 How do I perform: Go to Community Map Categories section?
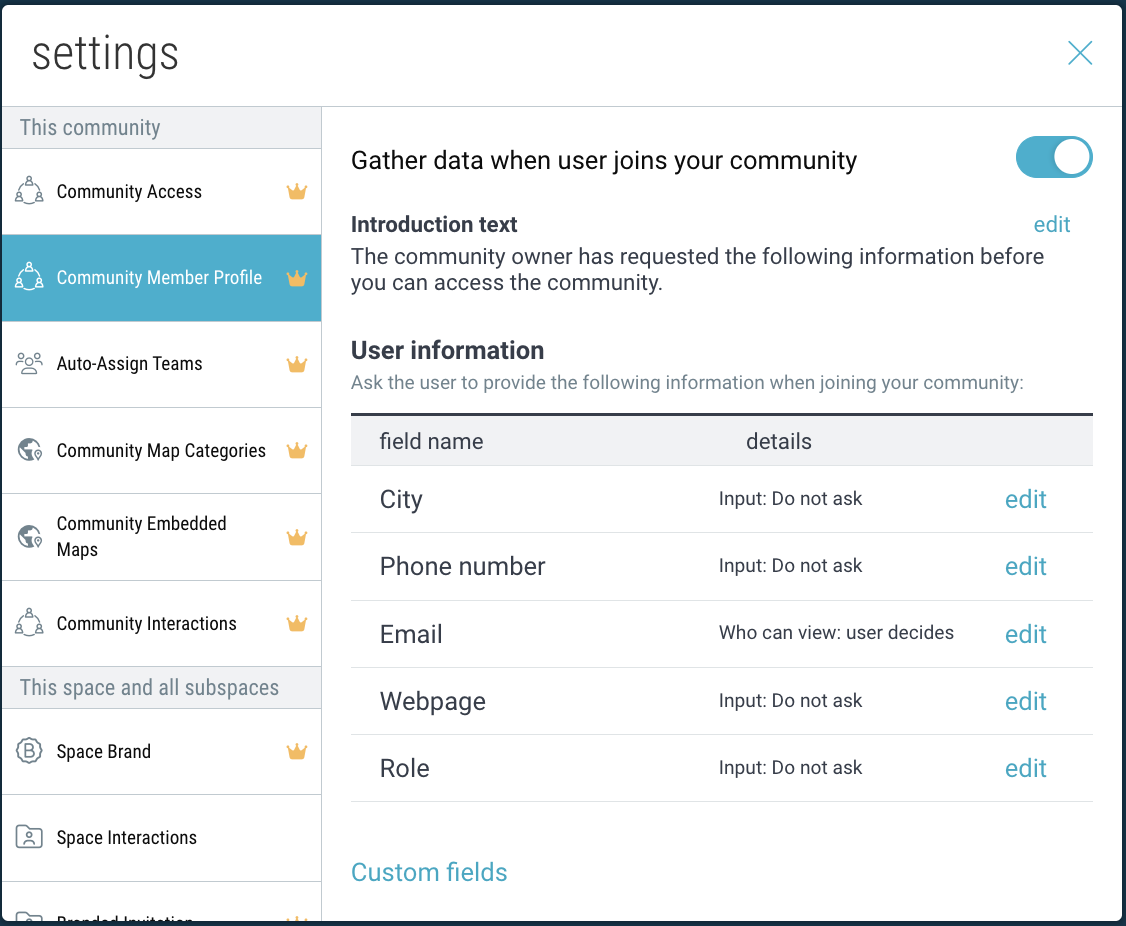click(161, 451)
